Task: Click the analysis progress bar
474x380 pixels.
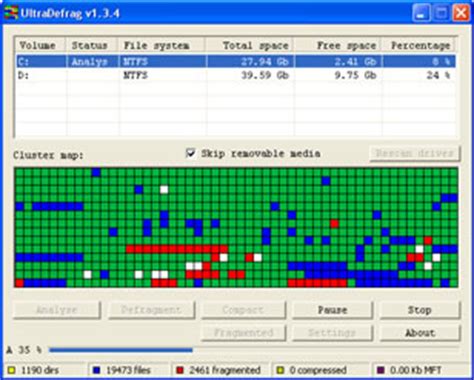Action: [x=254, y=350]
